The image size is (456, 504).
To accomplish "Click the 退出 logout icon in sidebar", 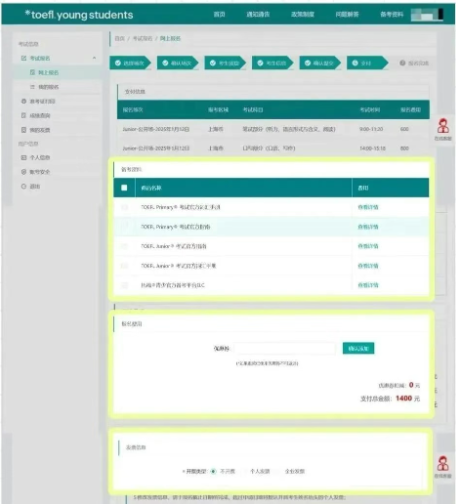I will click(x=24, y=186).
